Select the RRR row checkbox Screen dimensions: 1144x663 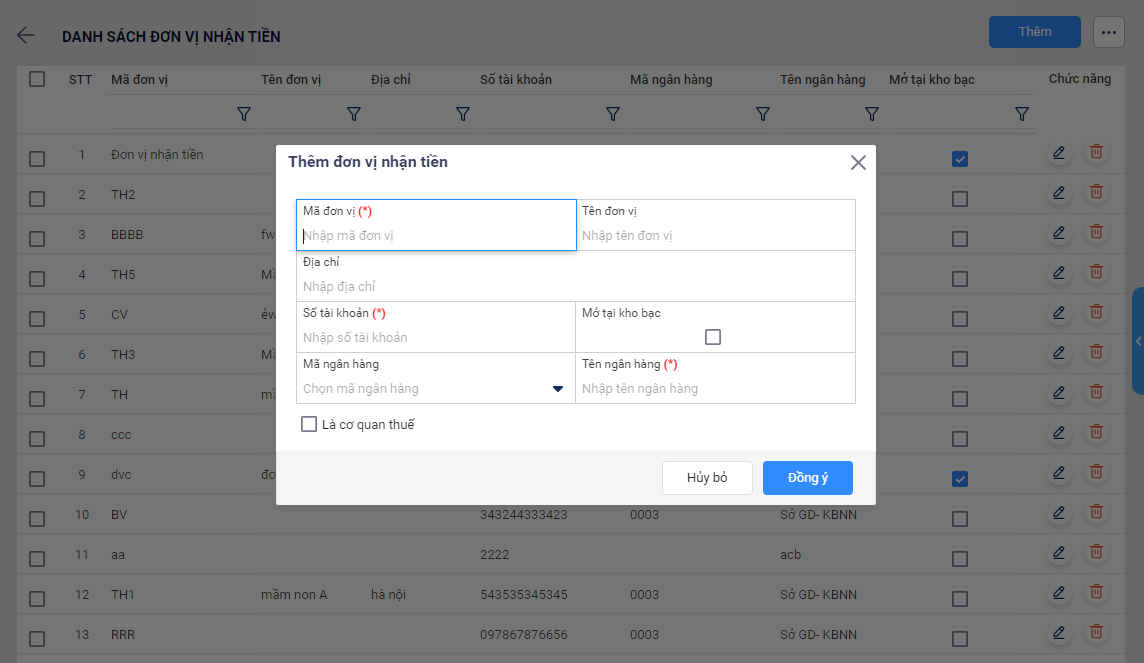click(x=37, y=639)
